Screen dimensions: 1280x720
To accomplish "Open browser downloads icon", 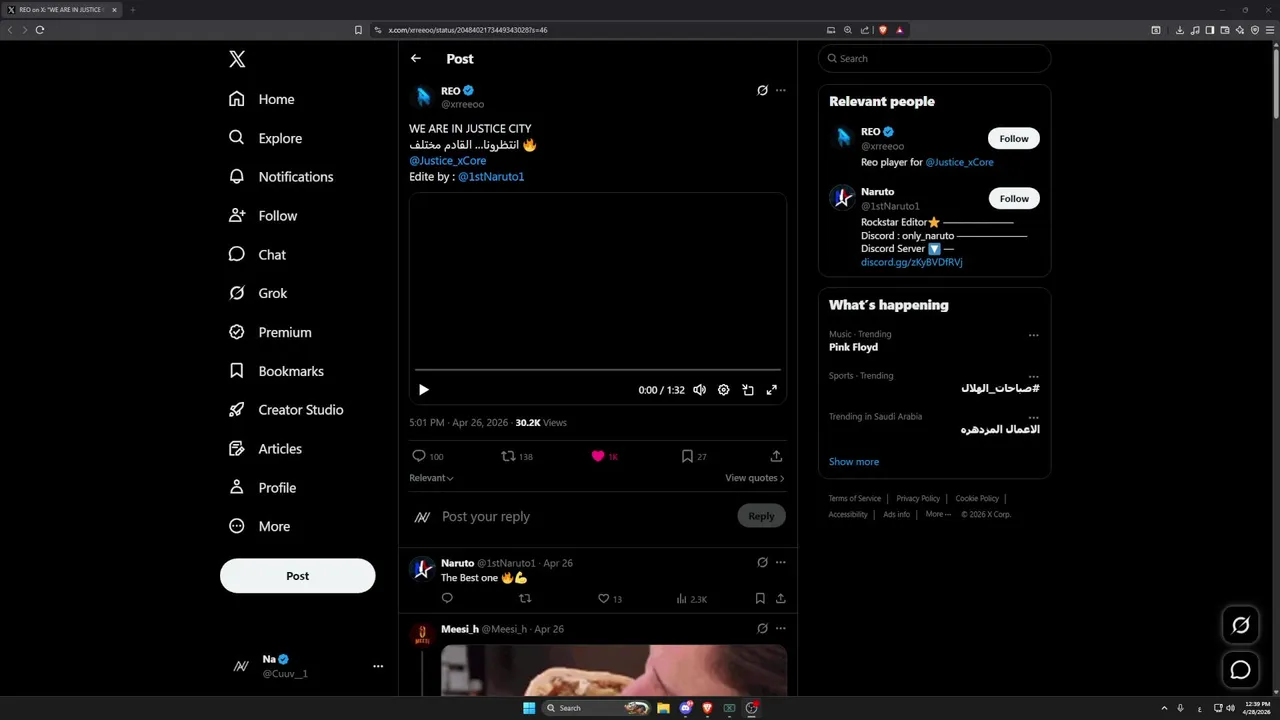I will (x=1180, y=30).
